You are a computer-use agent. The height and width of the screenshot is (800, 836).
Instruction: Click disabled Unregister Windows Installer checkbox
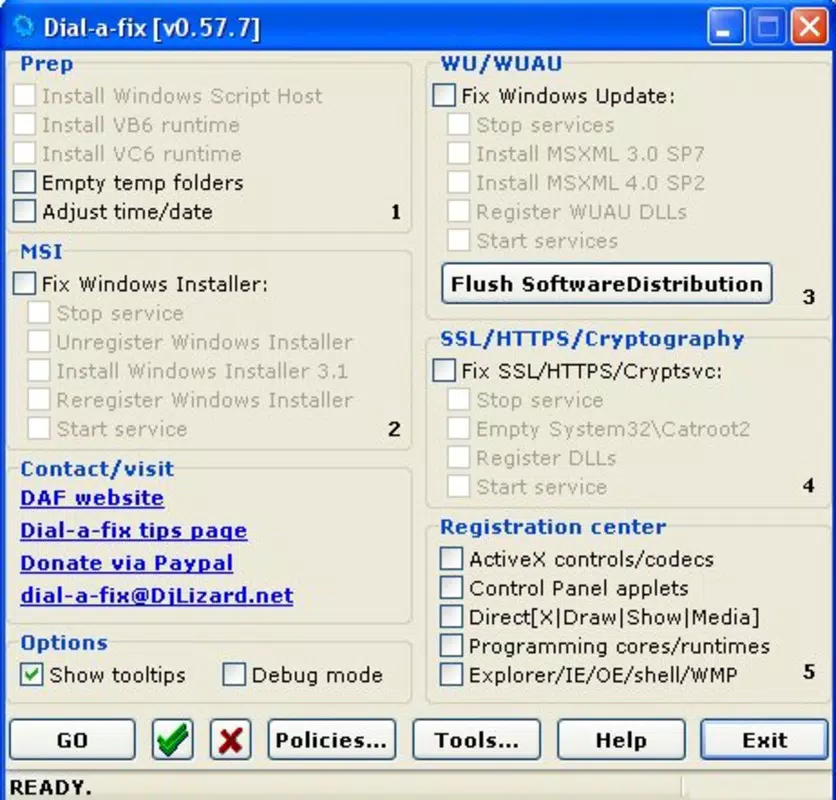(x=39, y=341)
